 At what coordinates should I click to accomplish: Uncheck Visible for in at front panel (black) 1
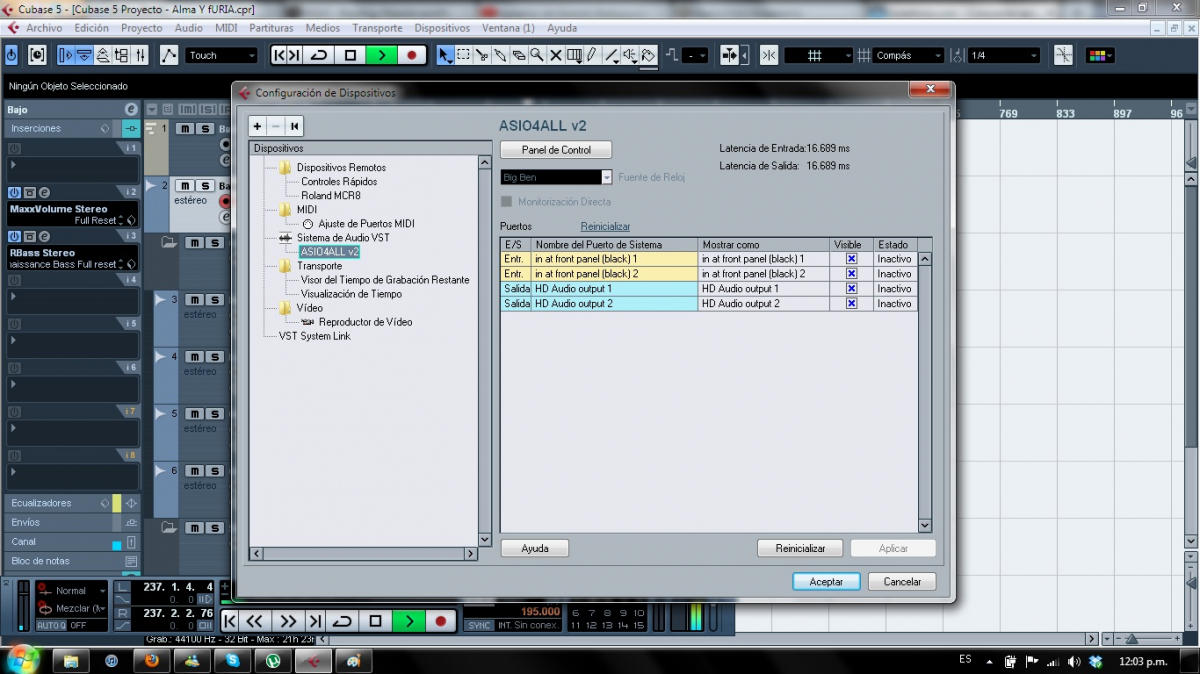point(851,258)
